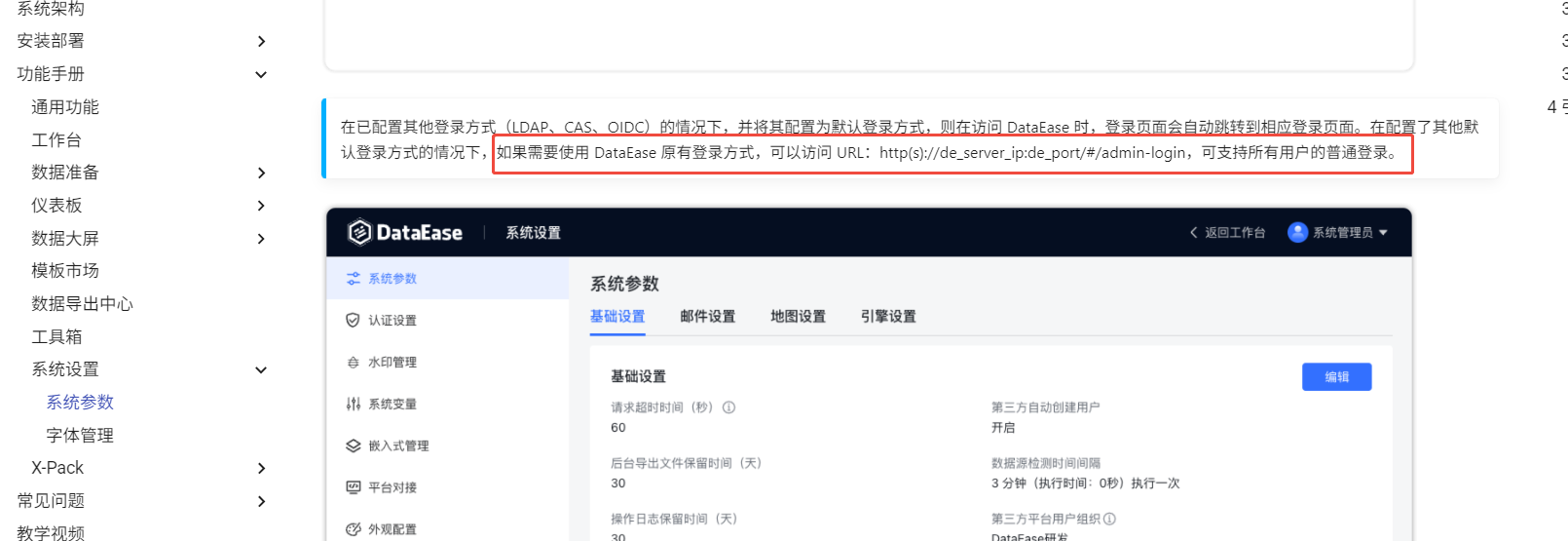Click the 3 分钟 执行一次 value text

click(x=1085, y=483)
